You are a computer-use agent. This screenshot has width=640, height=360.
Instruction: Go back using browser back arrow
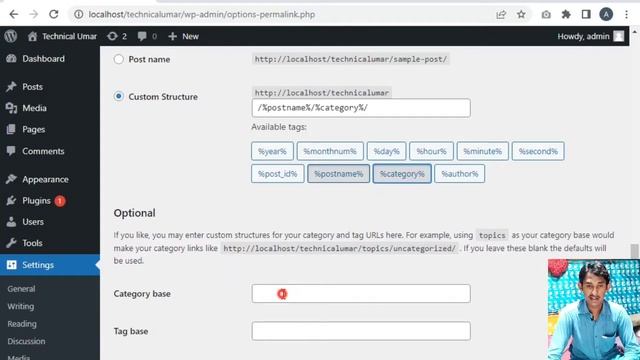13,14
